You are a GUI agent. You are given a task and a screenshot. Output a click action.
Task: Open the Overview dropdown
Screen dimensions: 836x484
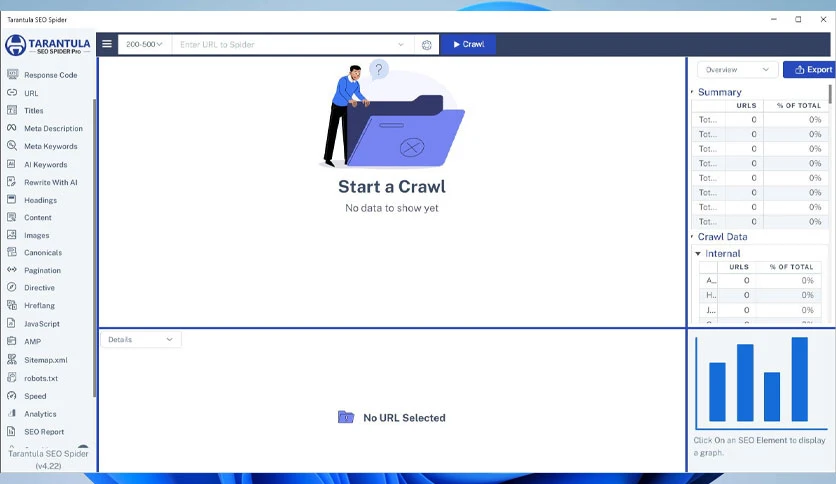737,70
